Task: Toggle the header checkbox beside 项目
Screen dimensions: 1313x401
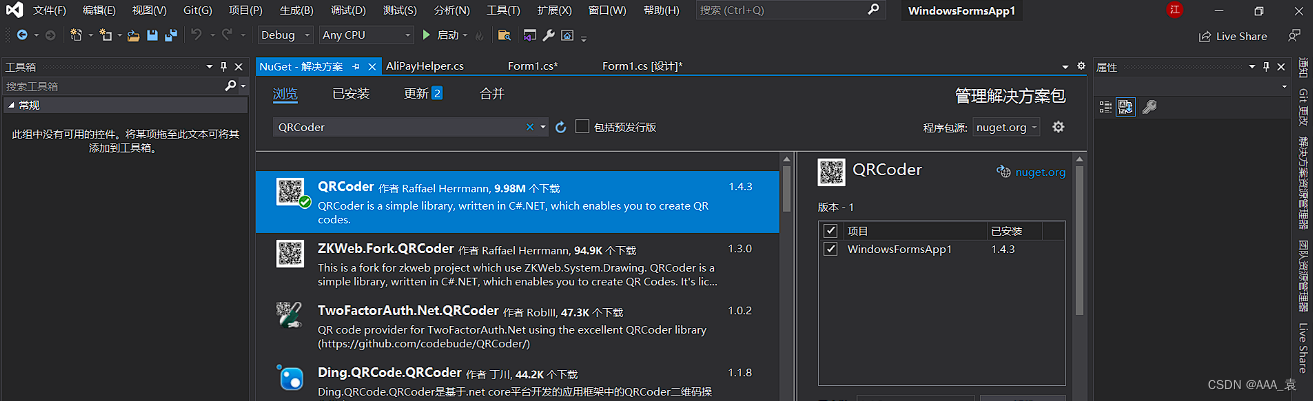Action: [829, 231]
